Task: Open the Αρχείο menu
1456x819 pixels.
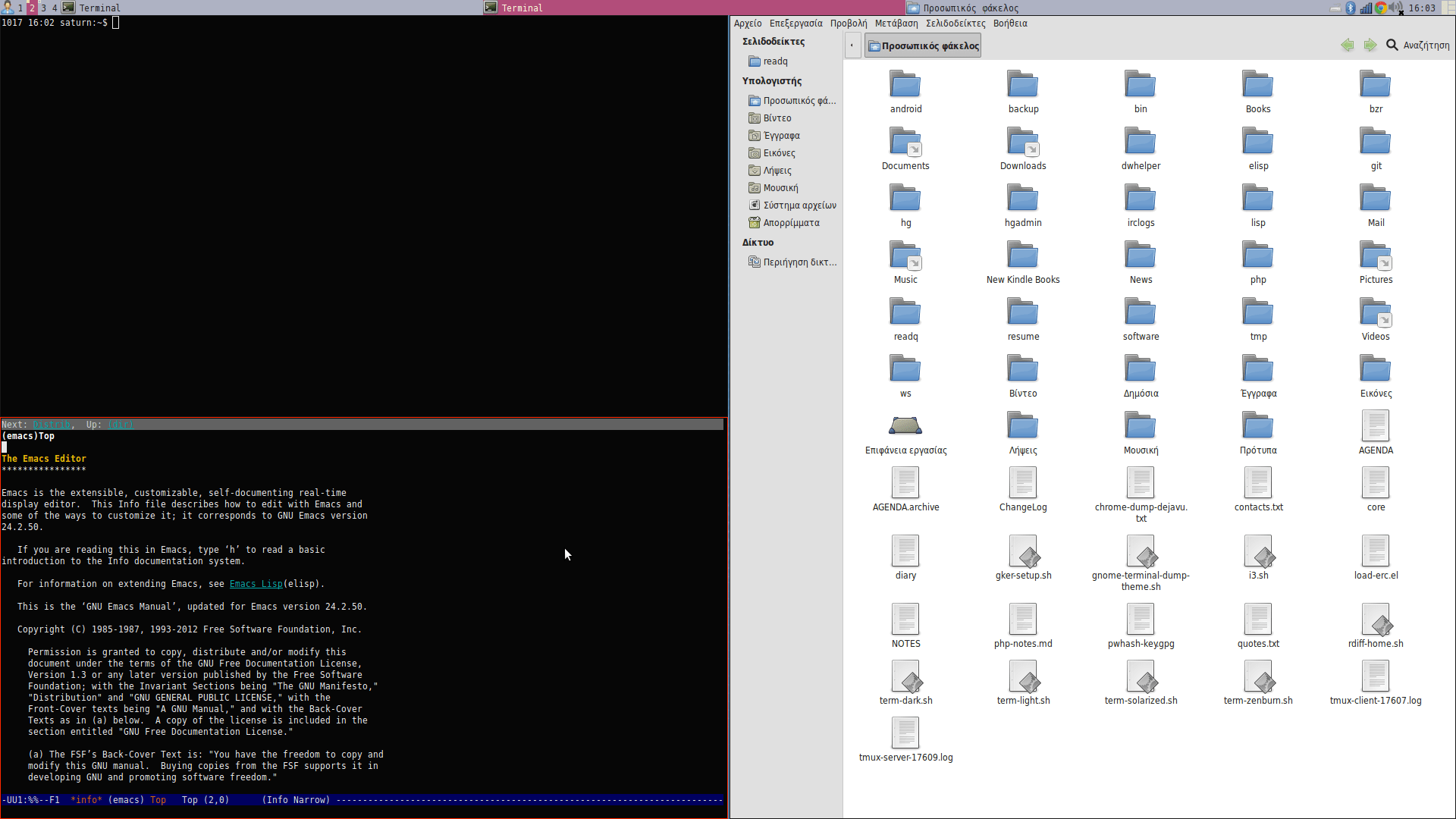Action: [747, 24]
